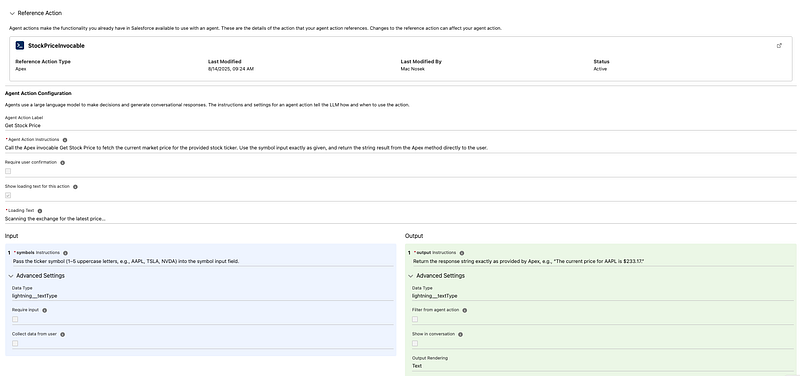This screenshot has height=376, width=800.
Task: Show info for Show in conversation
Action: (x=460, y=335)
